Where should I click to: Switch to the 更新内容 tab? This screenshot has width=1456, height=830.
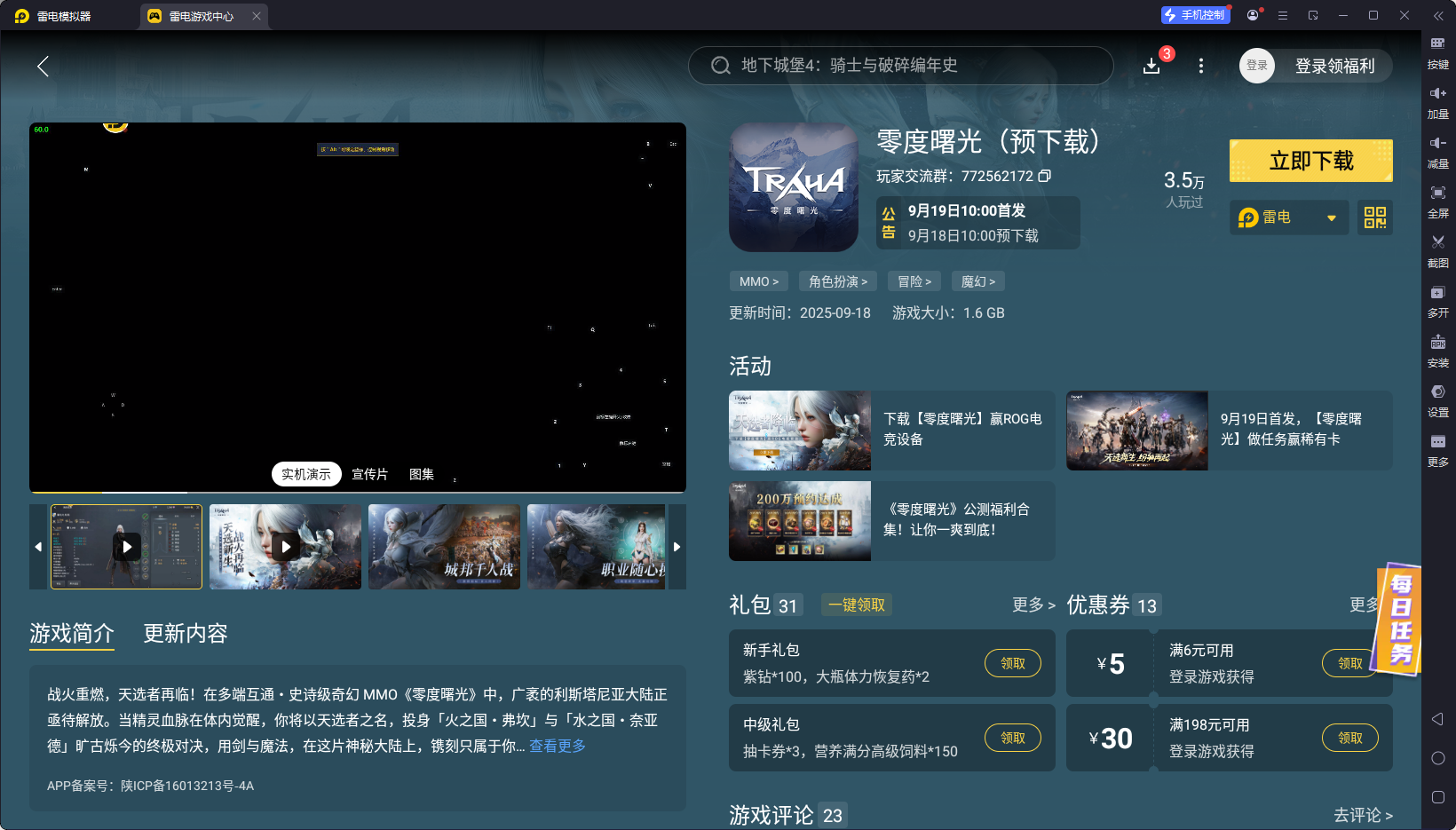point(185,634)
